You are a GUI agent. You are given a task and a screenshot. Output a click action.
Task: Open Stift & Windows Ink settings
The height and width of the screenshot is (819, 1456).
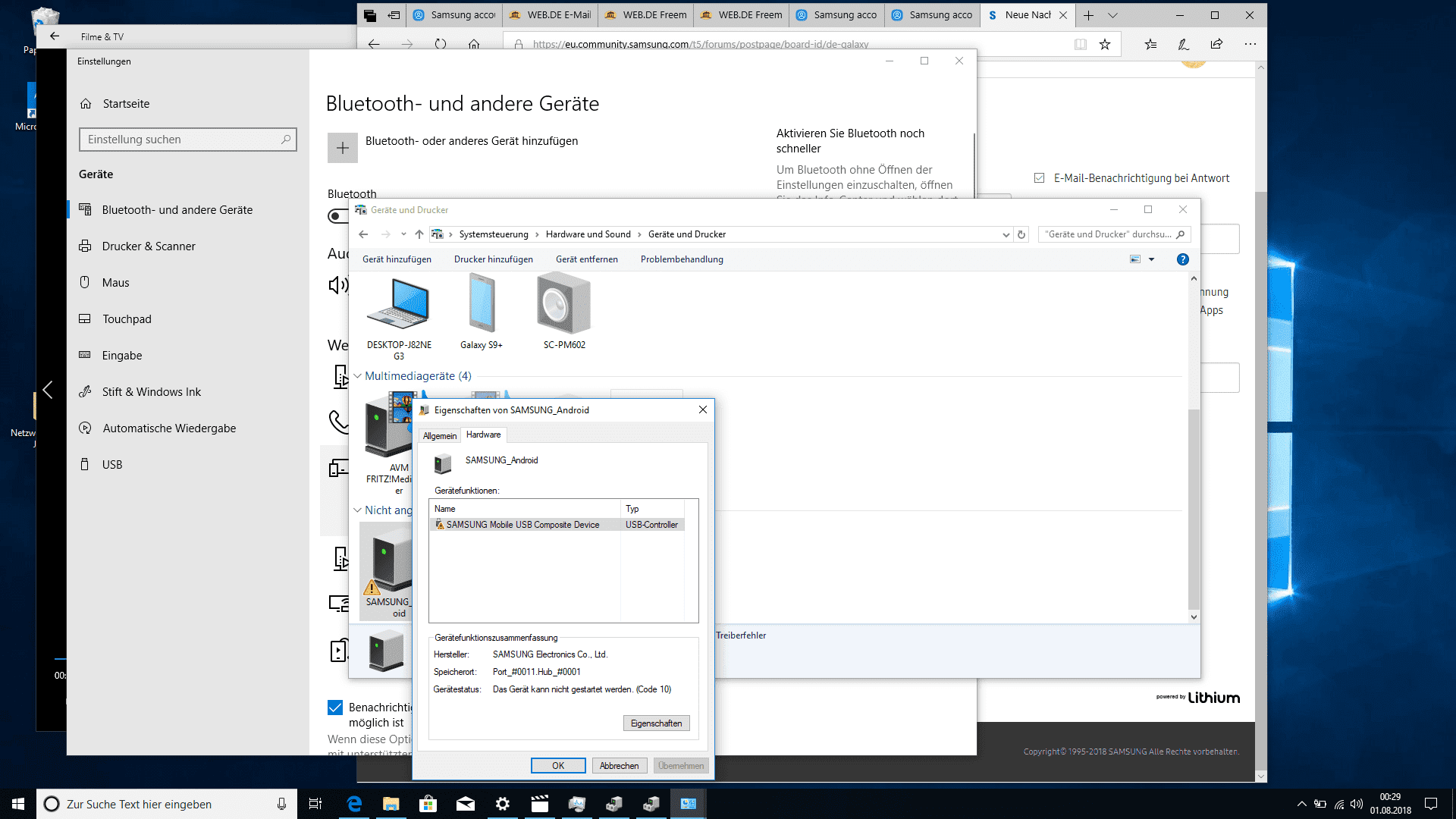pyautogui.click(x=152, y=392)
